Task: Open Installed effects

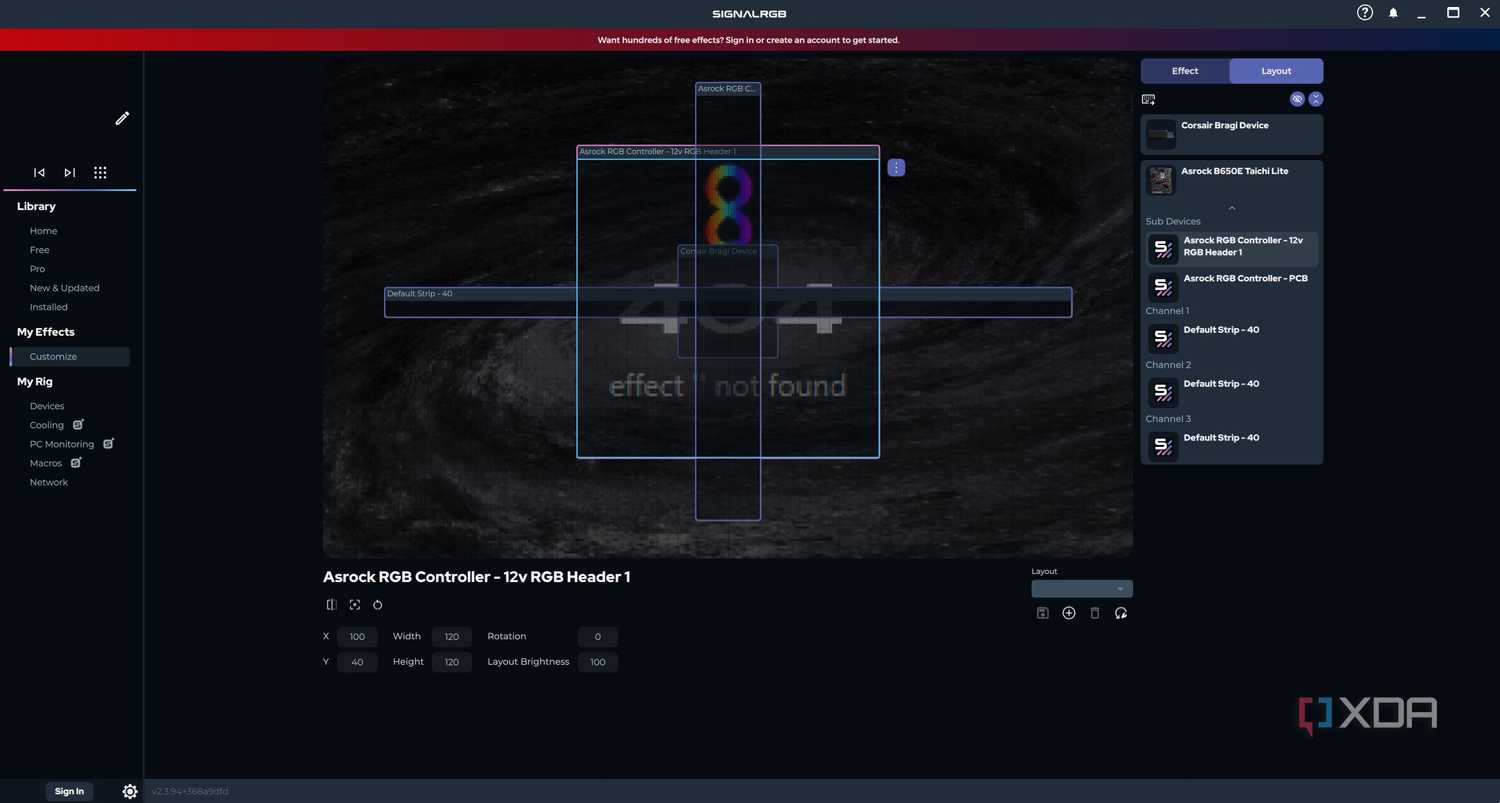Action: (x=49, y=307)
